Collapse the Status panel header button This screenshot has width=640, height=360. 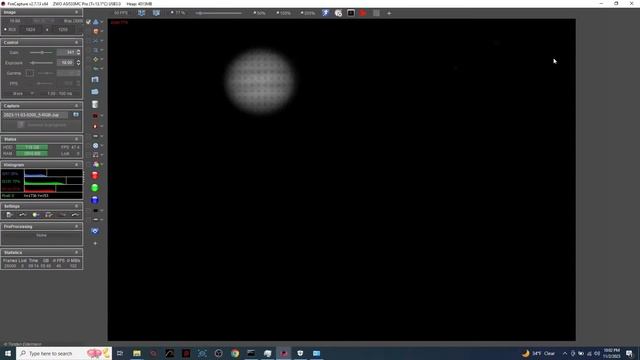76,139
